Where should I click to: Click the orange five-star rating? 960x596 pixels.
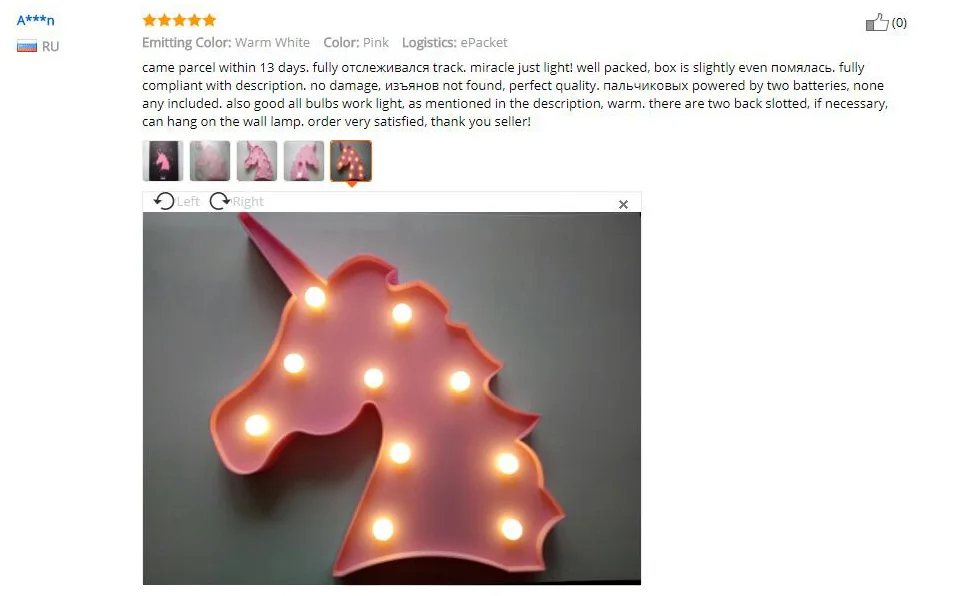179,20
